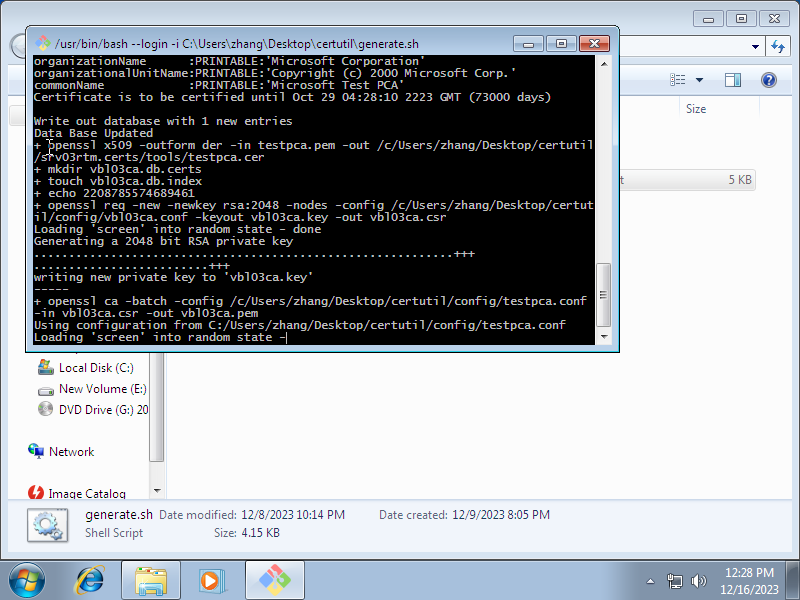Viewport: 800px width, 600px height.
Task: Open Explorer help icon
Action: [769, 80]
